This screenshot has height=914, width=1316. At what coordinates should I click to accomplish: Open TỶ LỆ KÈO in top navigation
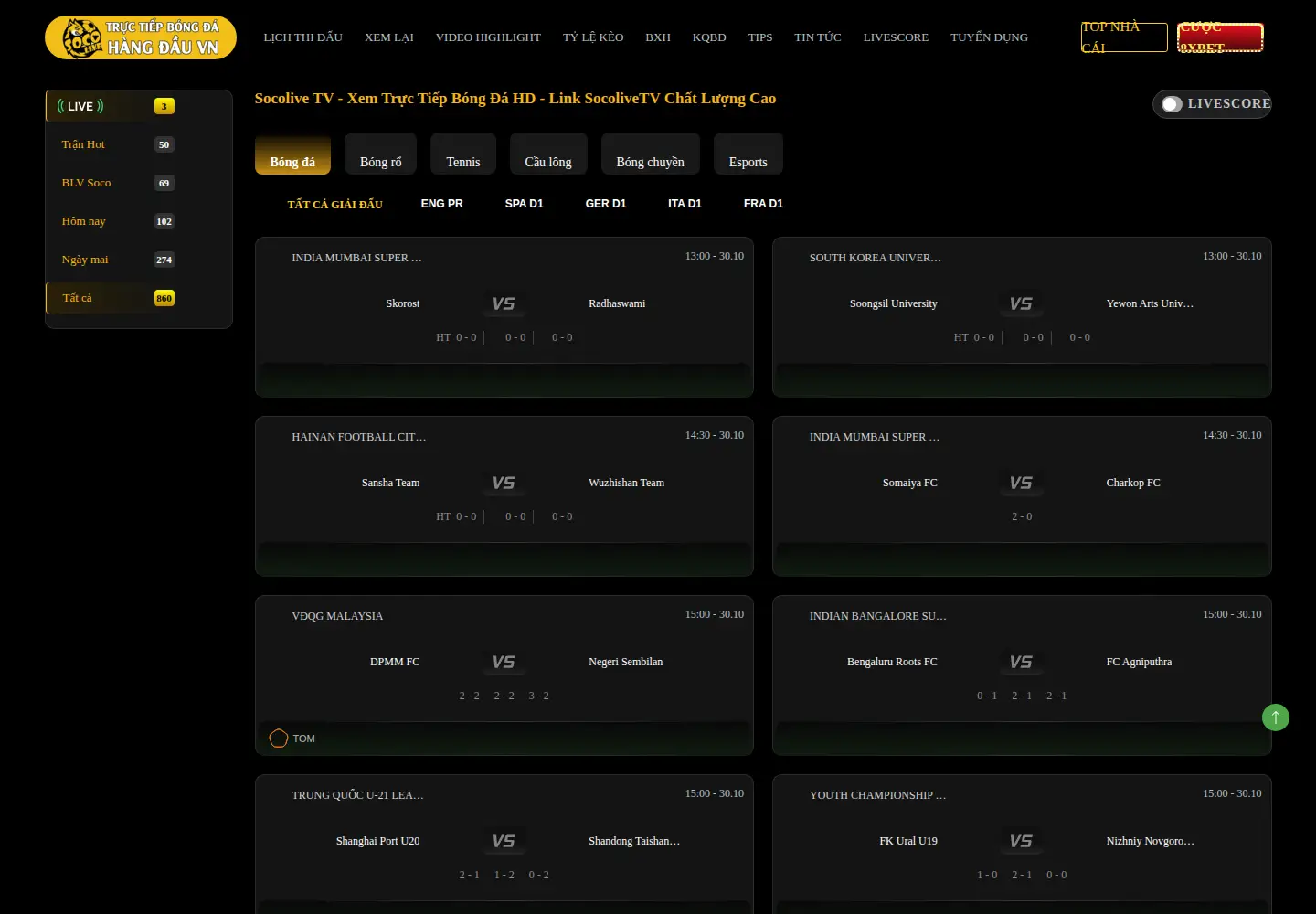(593, 37)
